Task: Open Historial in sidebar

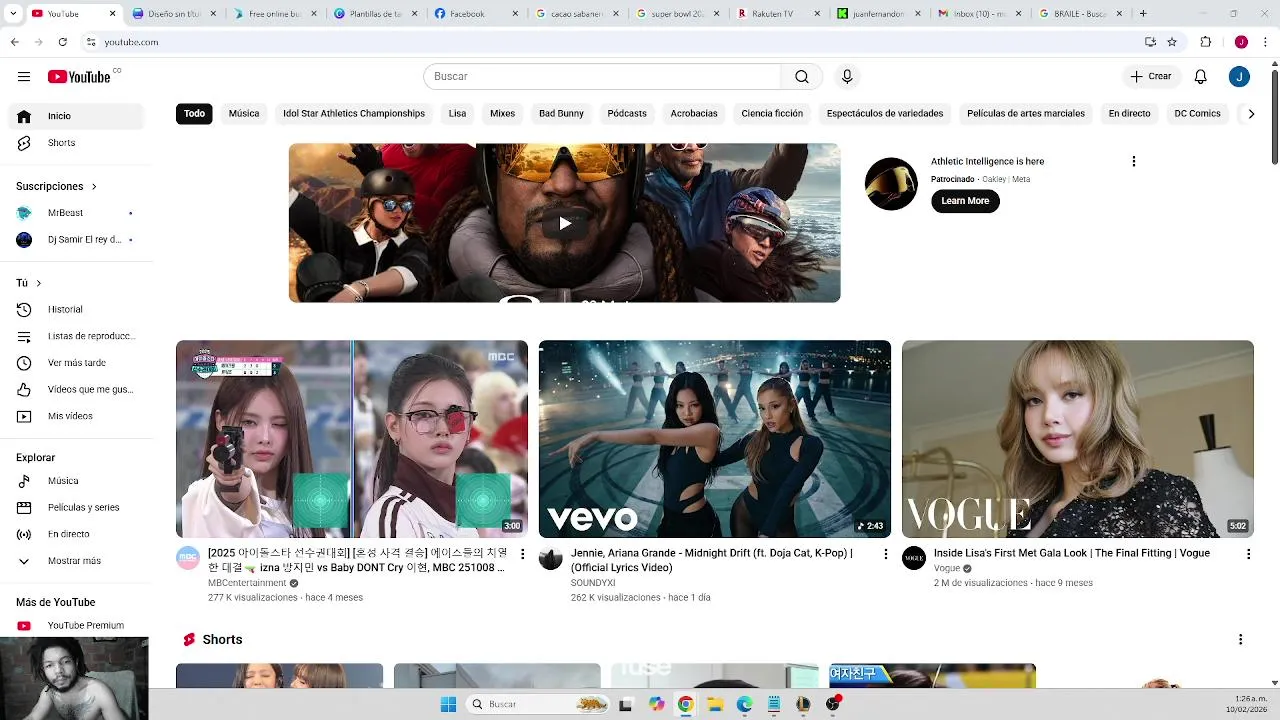Action: point(76,310)
